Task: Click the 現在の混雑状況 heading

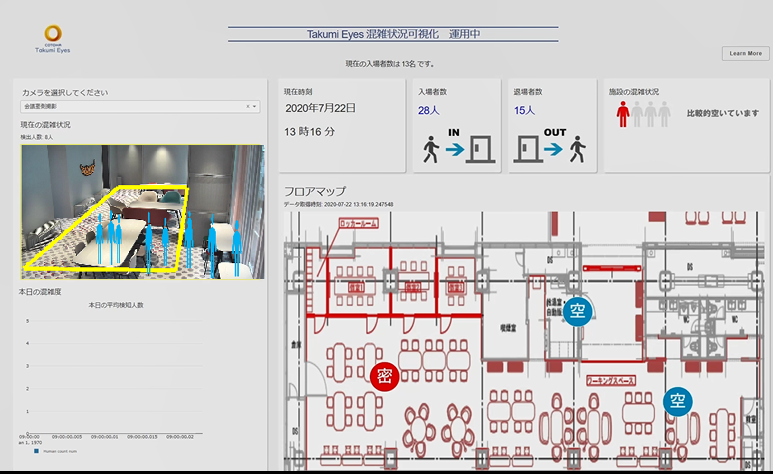Action: 45,125
